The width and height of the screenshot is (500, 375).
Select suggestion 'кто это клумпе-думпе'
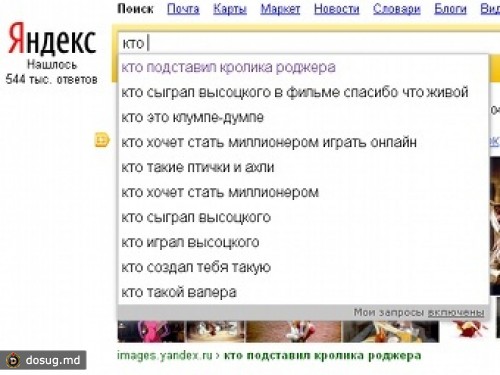tap(303, 117)
